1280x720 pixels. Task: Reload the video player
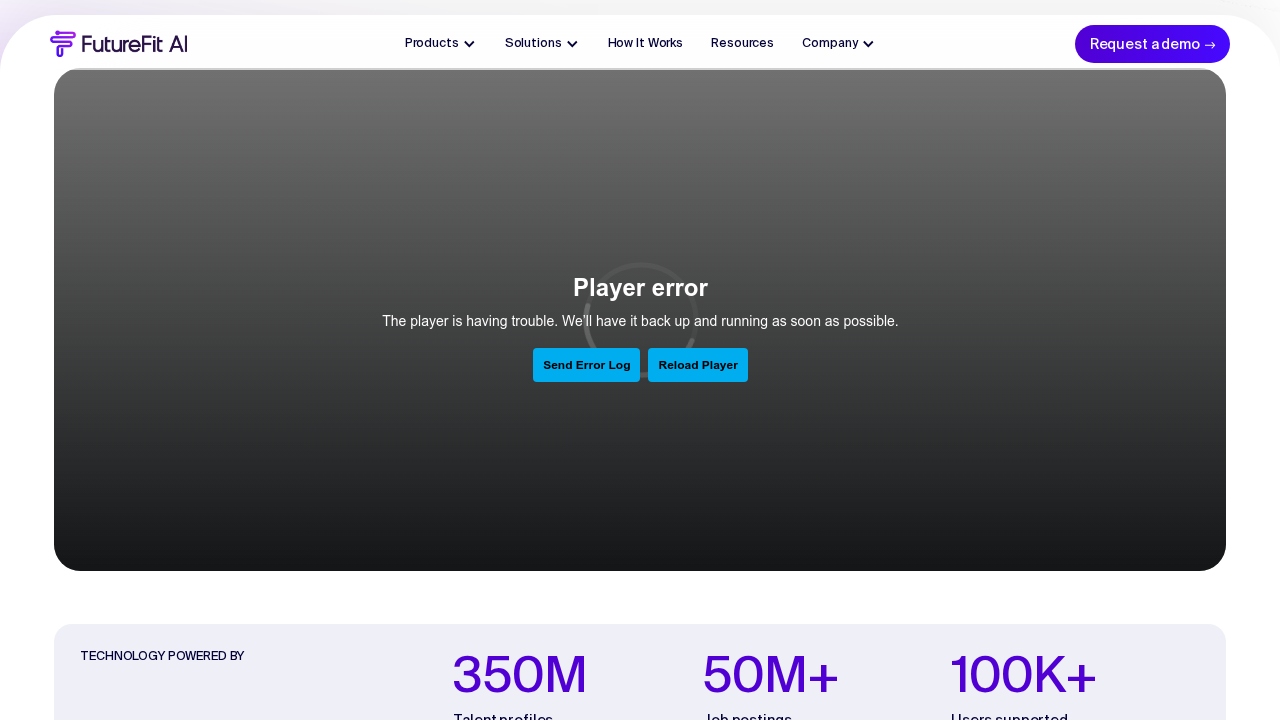pyautogui.click(x=698, y=365)
